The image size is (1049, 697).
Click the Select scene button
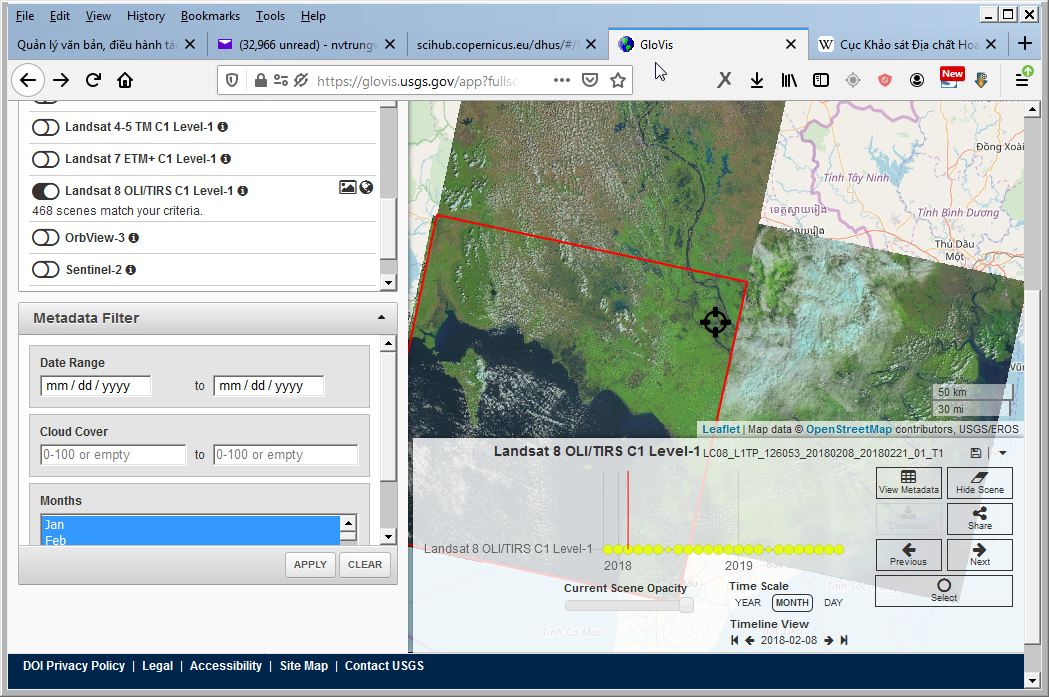944,591
